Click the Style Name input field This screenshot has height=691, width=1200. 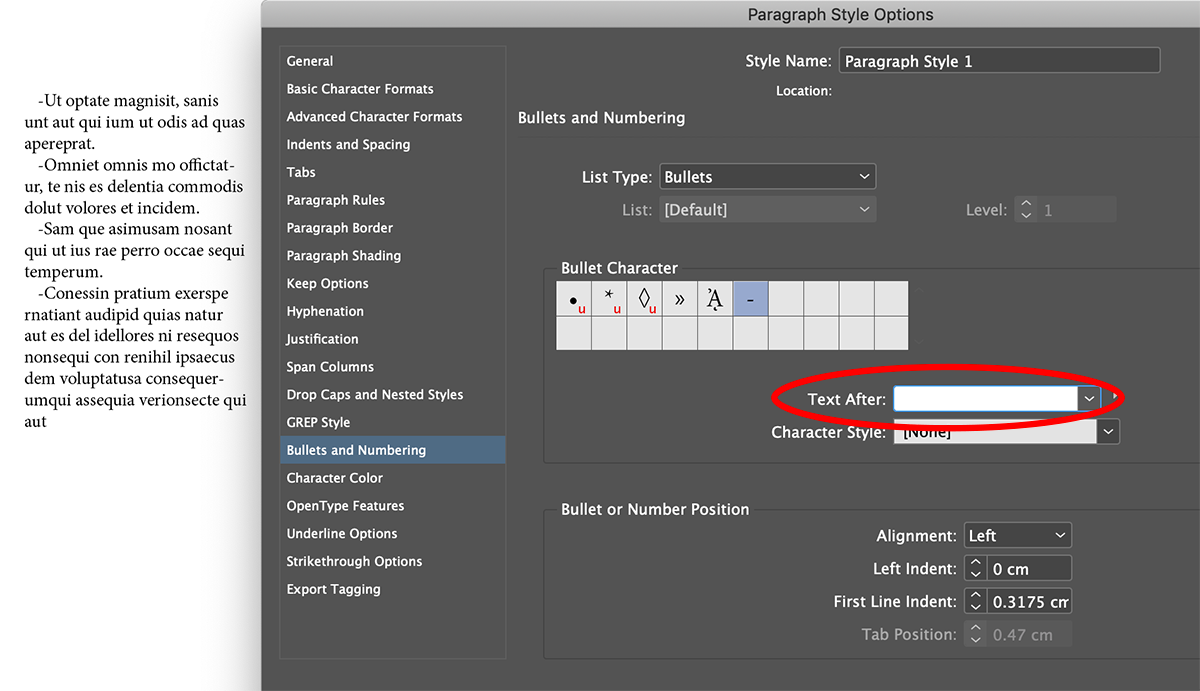pos(998,60)
